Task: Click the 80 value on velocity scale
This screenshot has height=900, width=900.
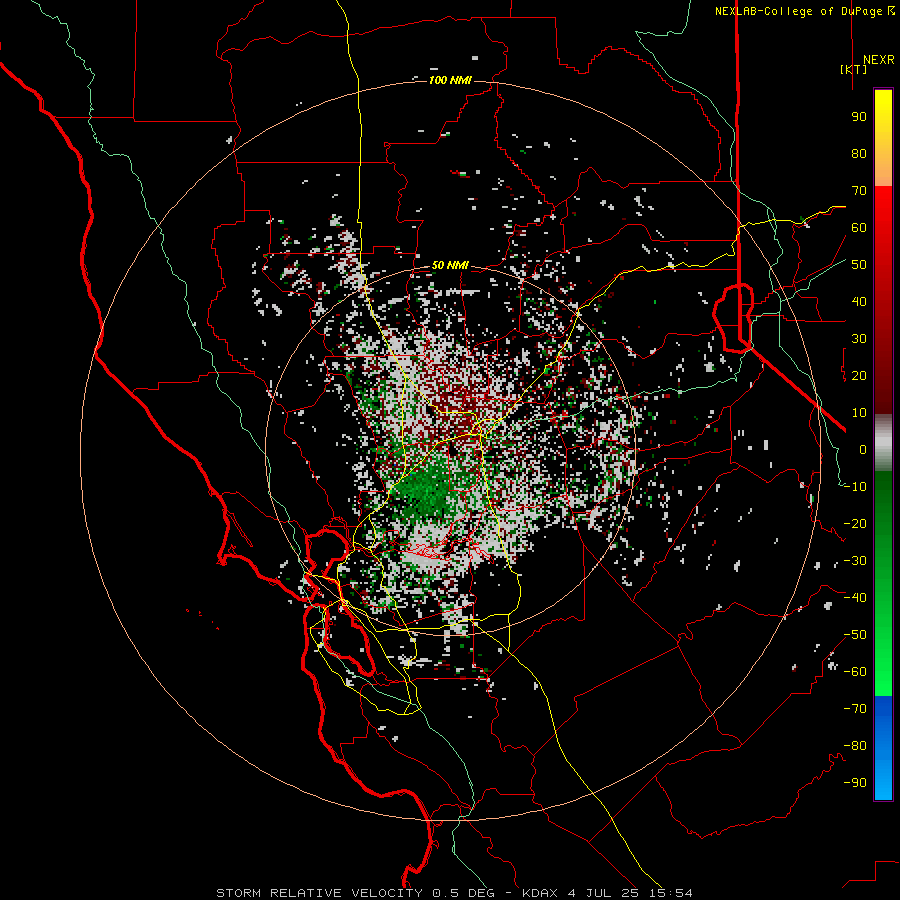Action: tap(859, 154)
